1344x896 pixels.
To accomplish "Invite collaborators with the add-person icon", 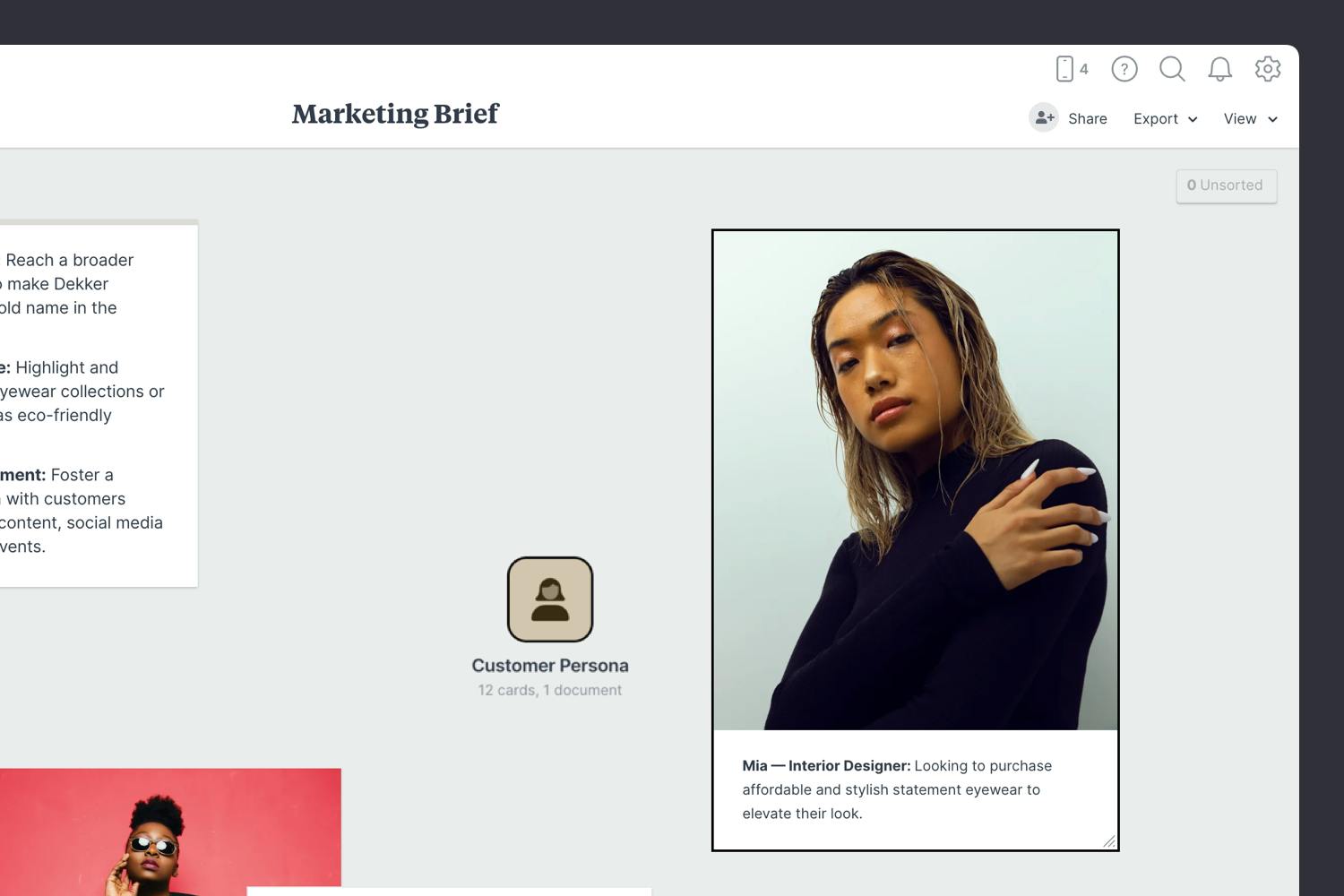I will click(1044, 117).
